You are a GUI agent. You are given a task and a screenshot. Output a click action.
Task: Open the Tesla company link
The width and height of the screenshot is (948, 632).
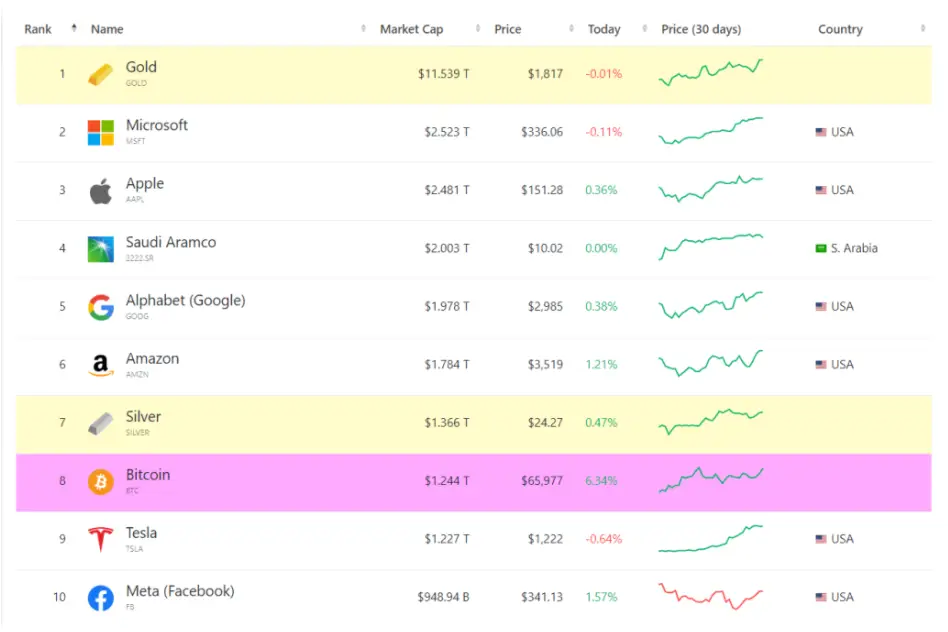(141, 532)
